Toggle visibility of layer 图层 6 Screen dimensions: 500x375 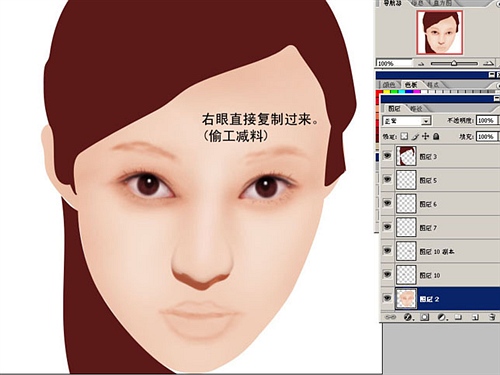[x=387, y=203]
